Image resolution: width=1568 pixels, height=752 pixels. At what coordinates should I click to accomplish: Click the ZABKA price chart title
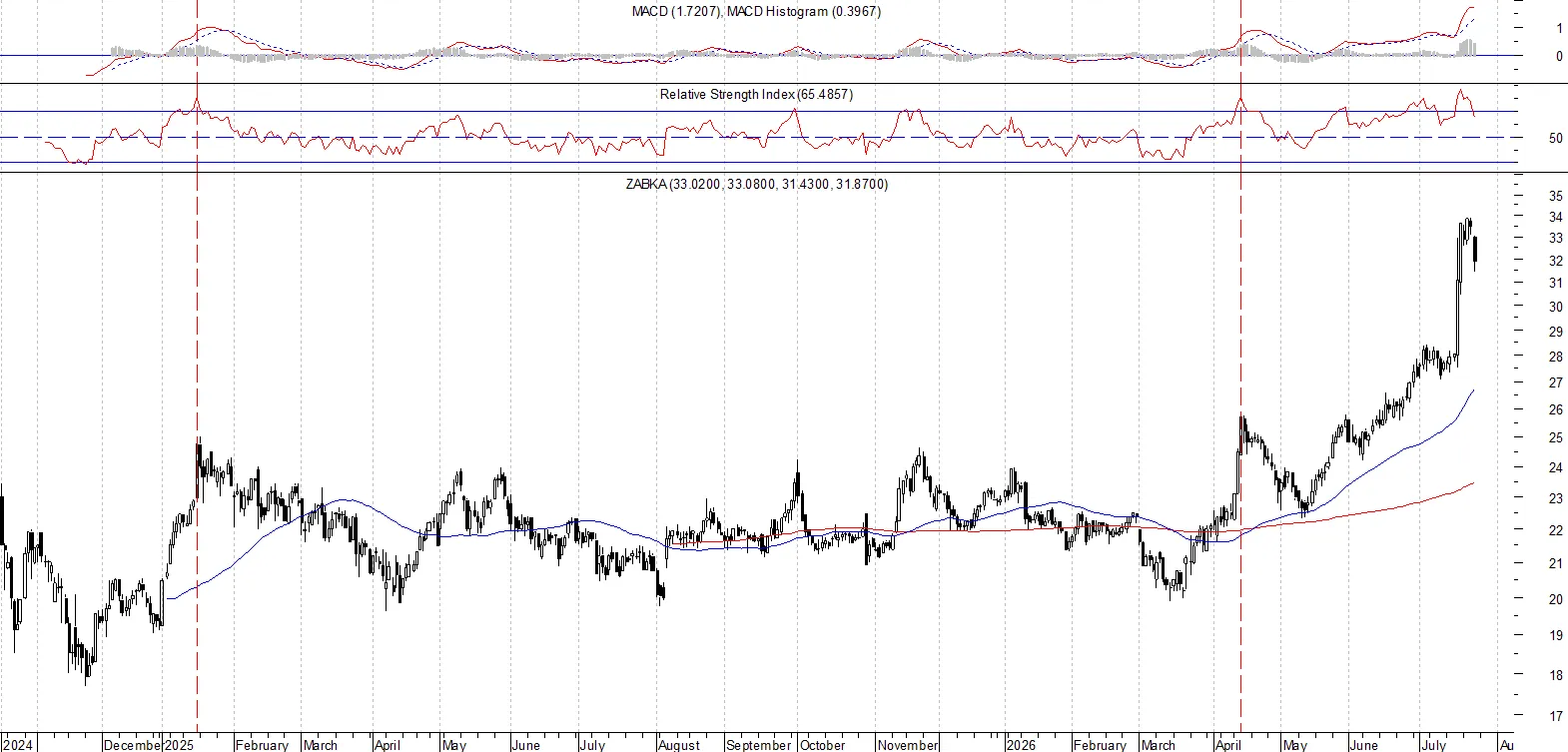(756, 185)
